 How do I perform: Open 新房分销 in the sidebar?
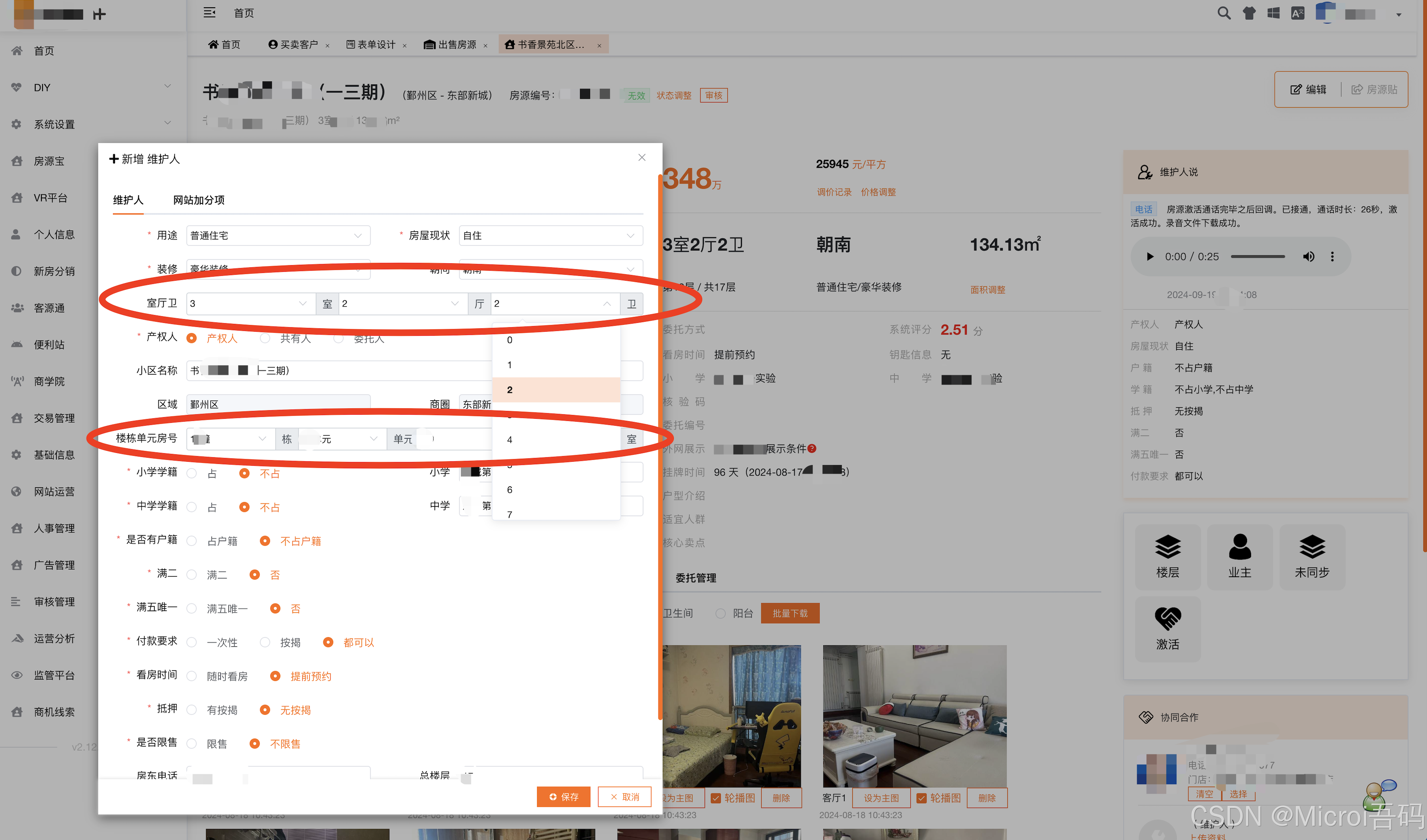54,271
